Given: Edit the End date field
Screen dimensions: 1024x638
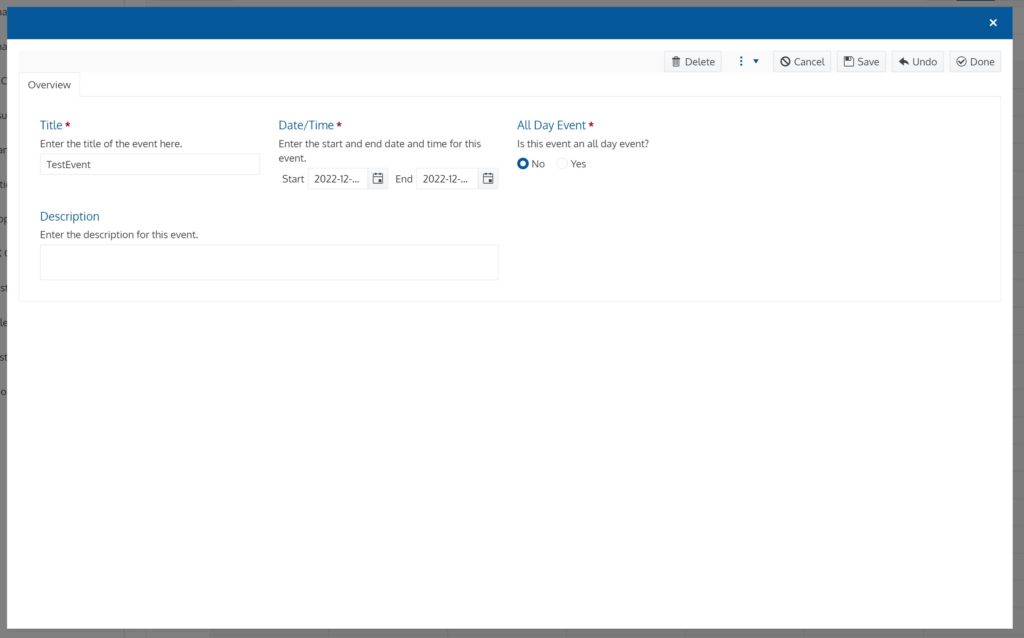Looking at the screenshot, I should tap(447, 178).
